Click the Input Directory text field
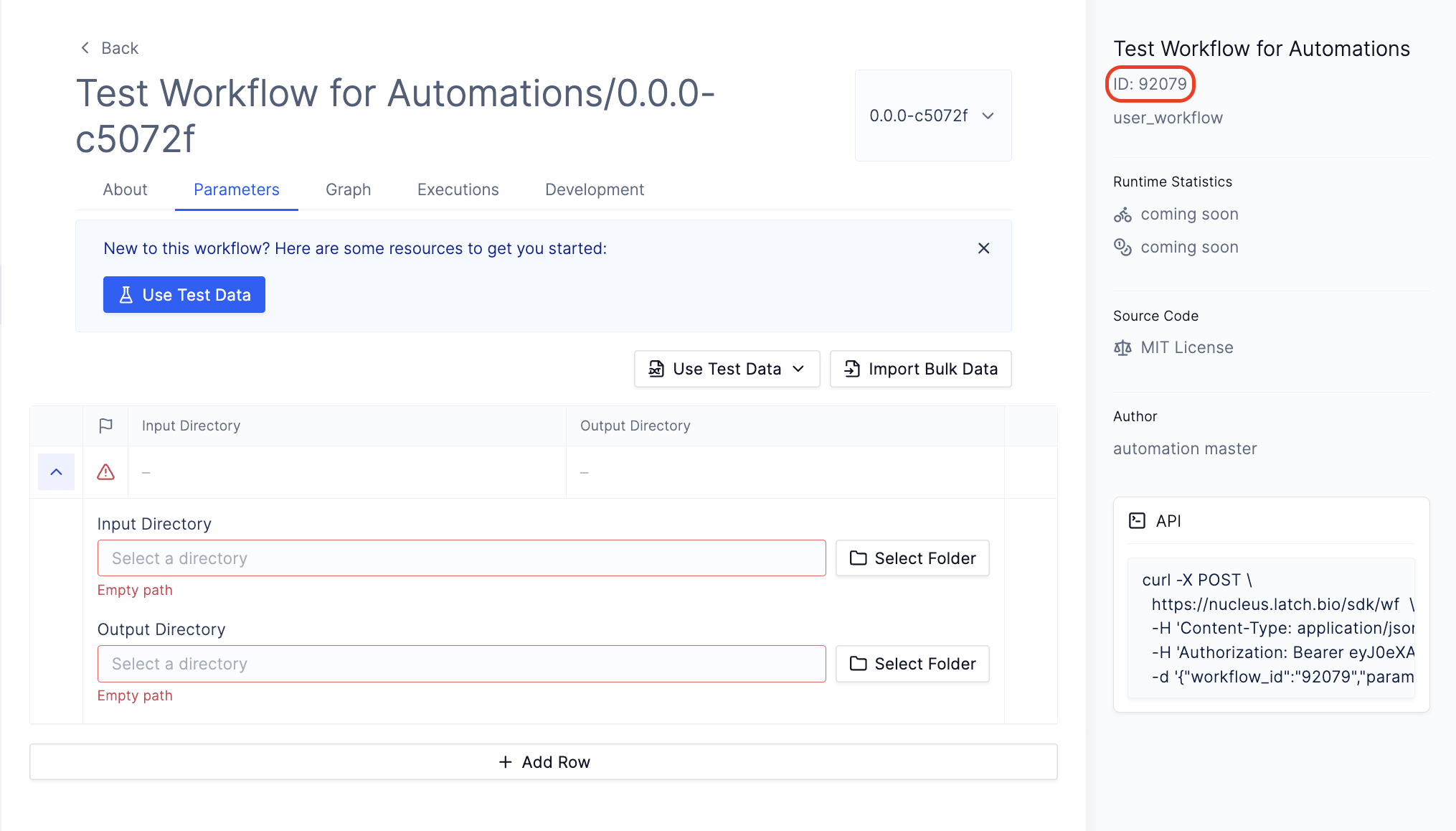The height and width of the screenshot is (831, 1456). point(461,558)
